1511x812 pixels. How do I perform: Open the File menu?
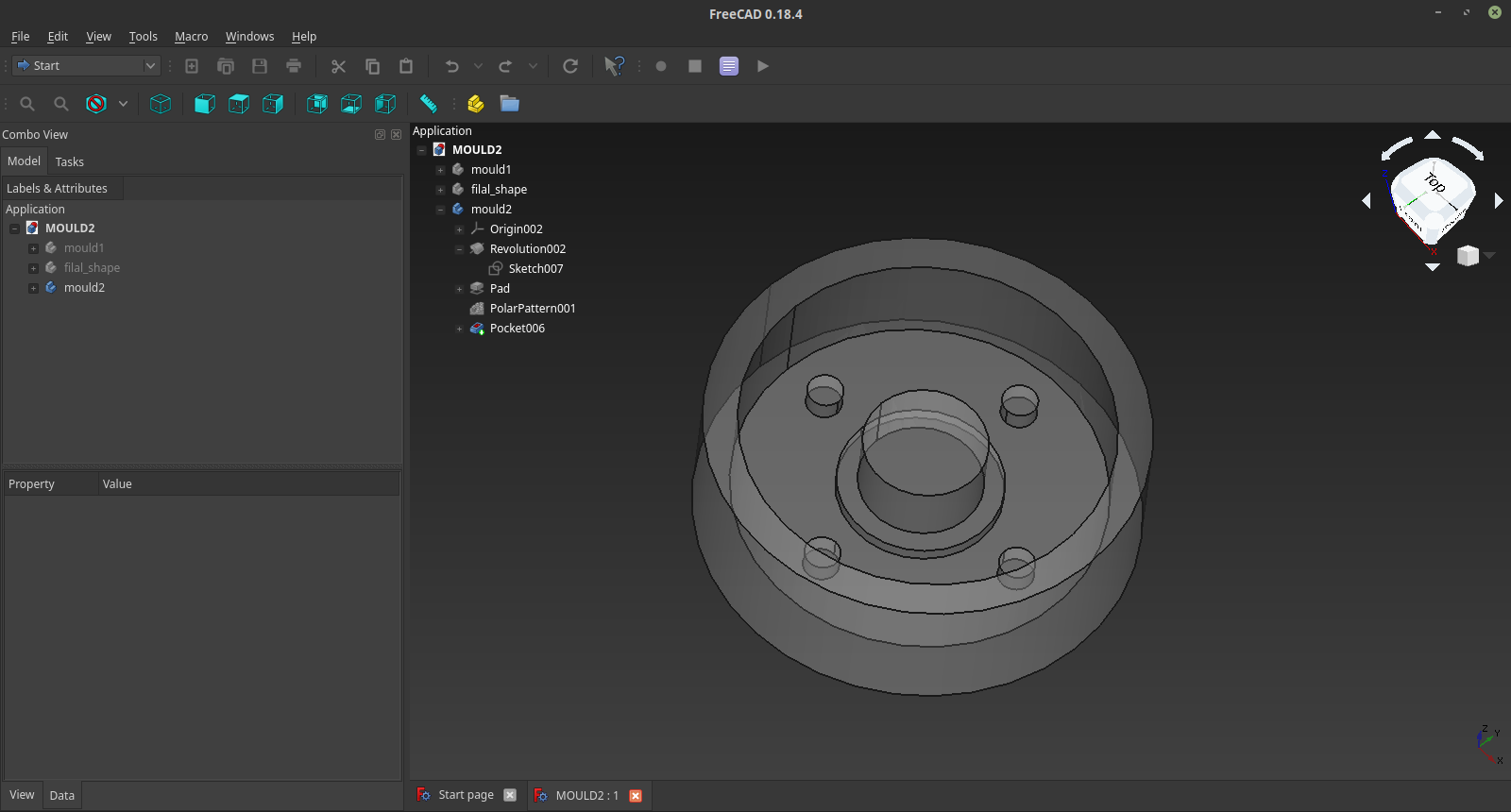20,36
